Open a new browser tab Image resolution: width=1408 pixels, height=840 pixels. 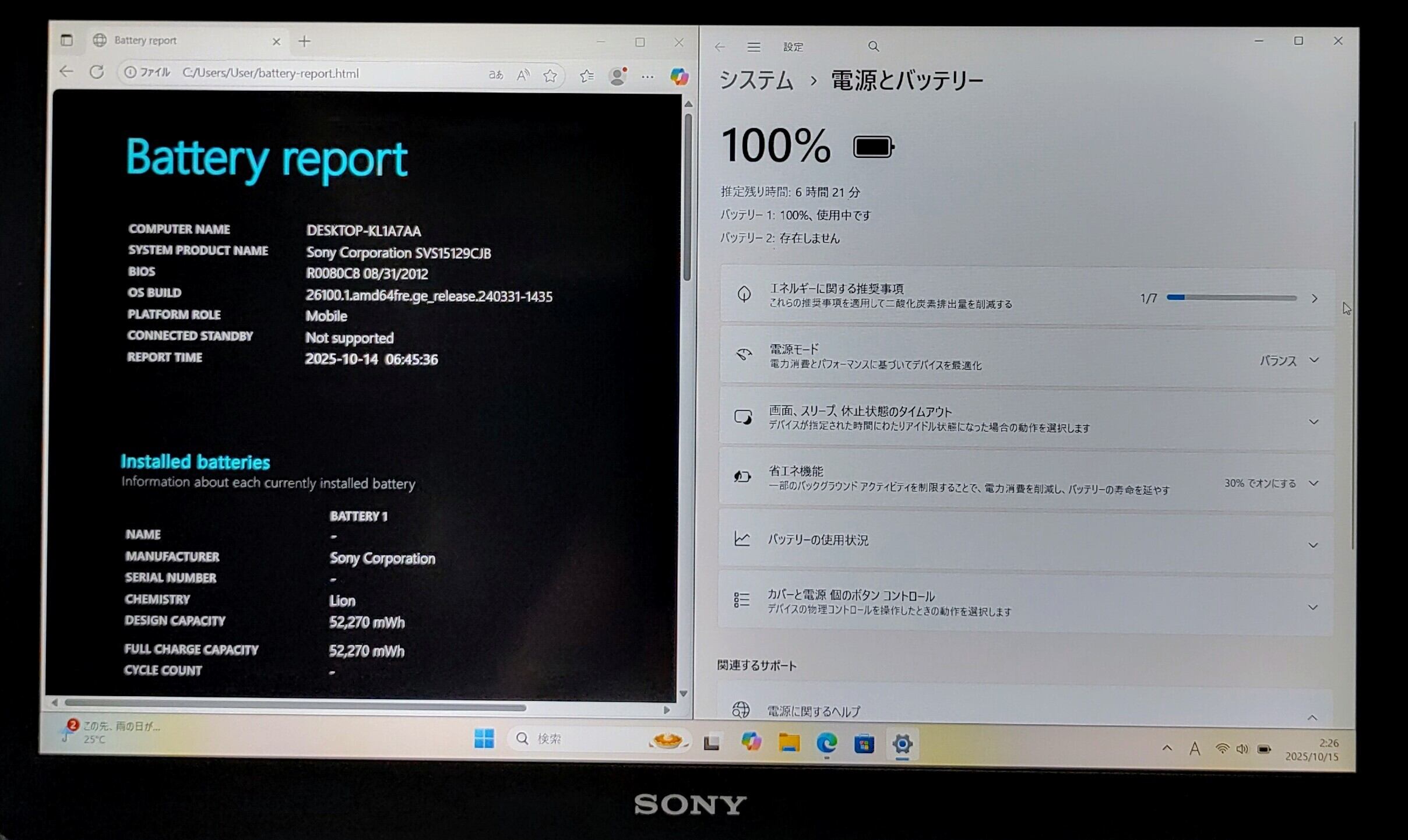[x=304, y=41]
